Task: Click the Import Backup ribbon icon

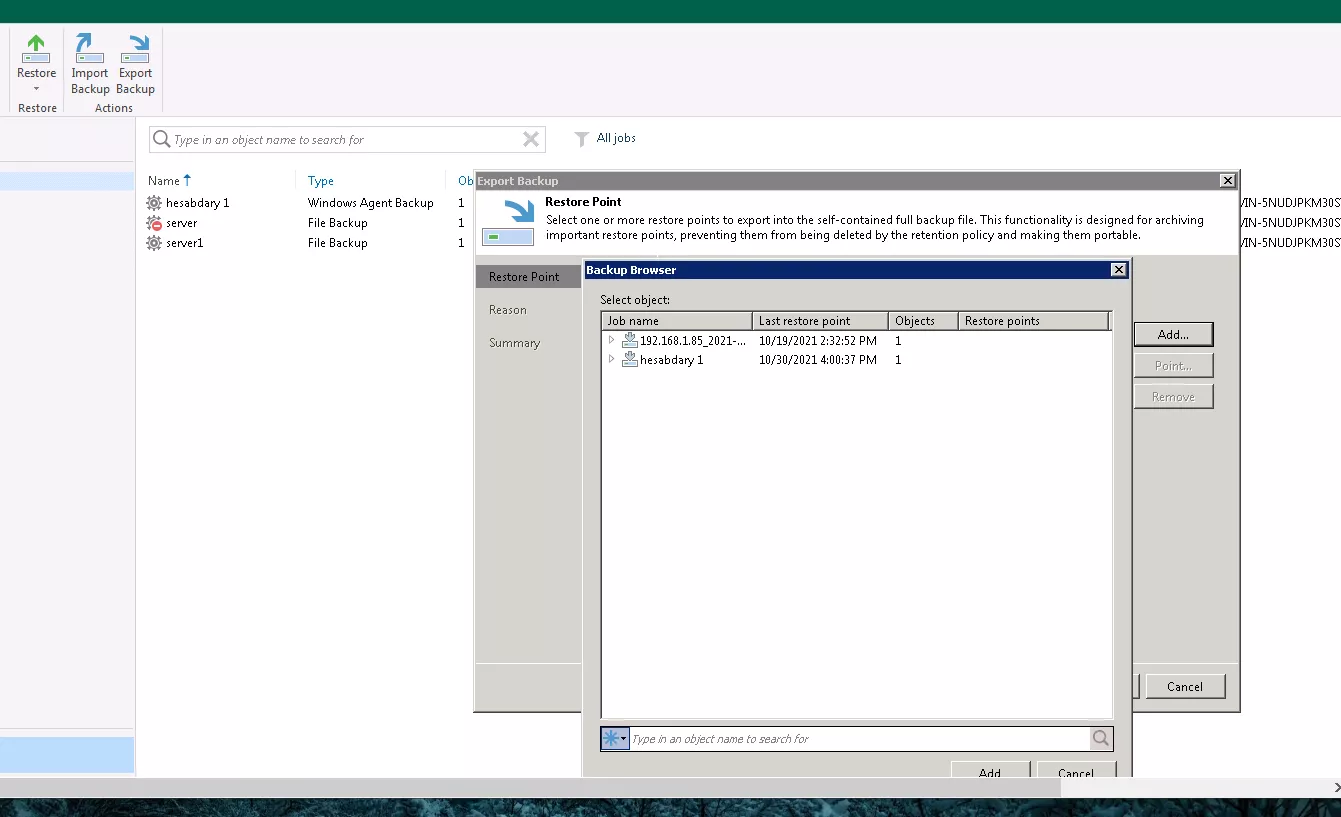Action: click(90, 49)
